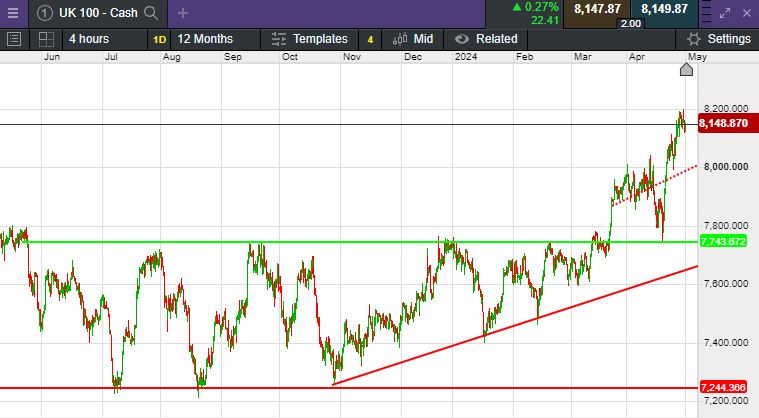This screenshot has height=418, width=759.
Task: Click the Settings label
Action: pos(729,39)
